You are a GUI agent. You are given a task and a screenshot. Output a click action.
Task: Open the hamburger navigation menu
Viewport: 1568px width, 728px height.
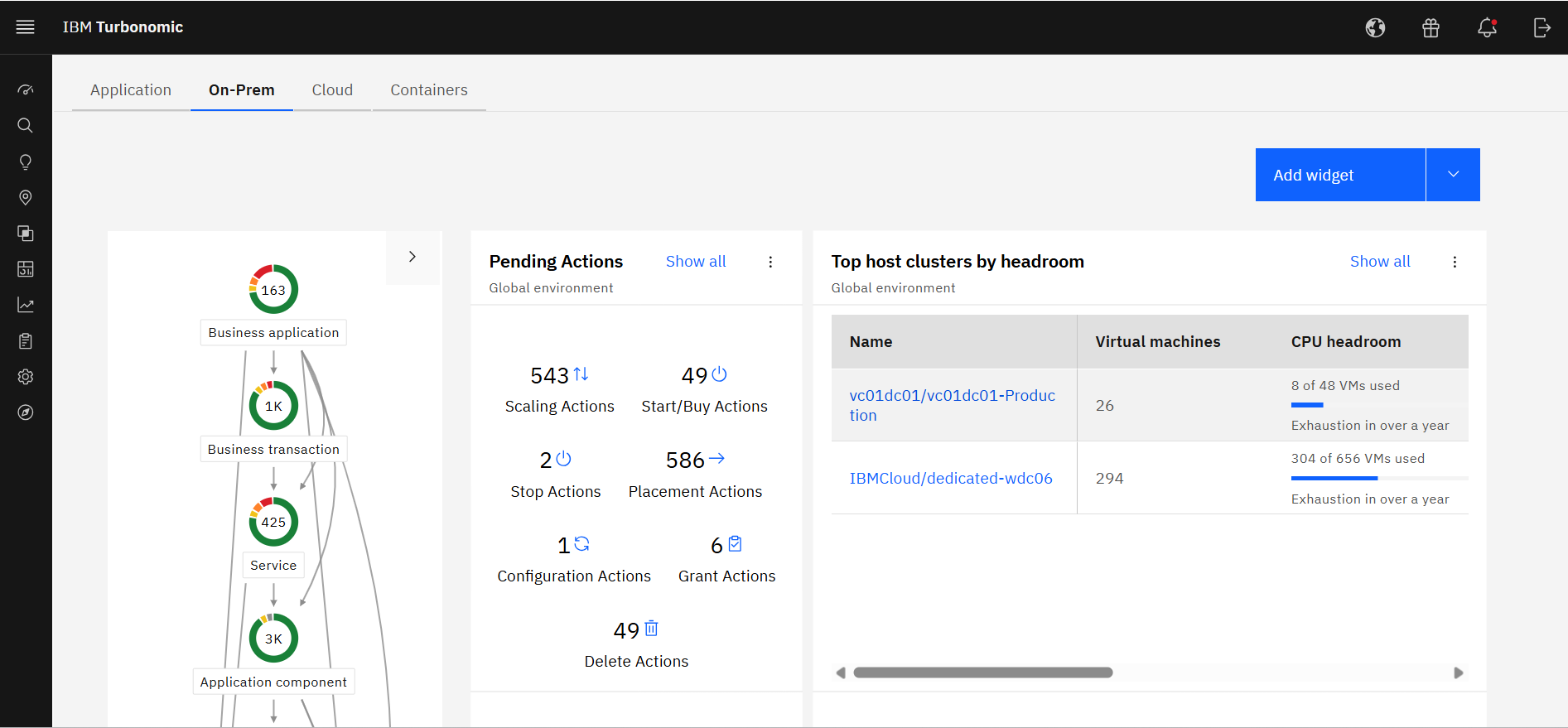click(26, 27)
